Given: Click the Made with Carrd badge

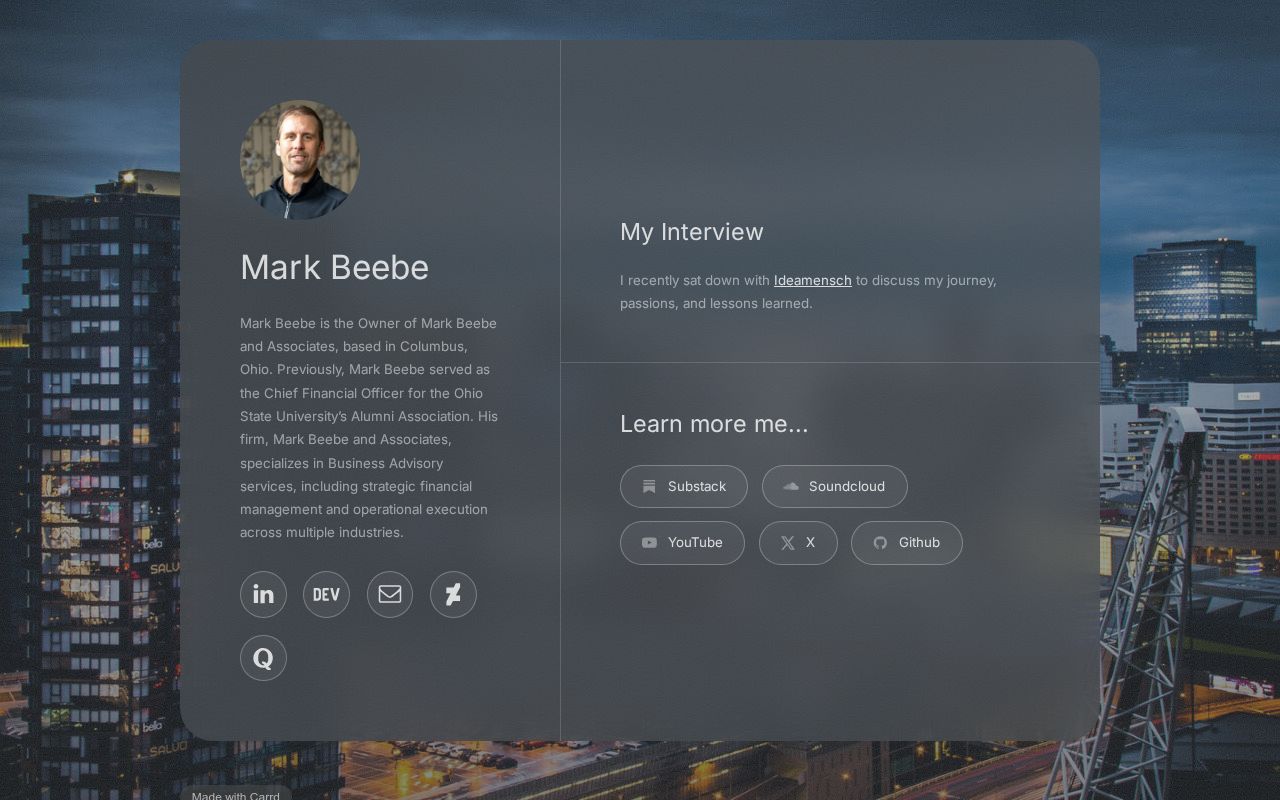Looking at the screenshot, I should coord(236,796).
